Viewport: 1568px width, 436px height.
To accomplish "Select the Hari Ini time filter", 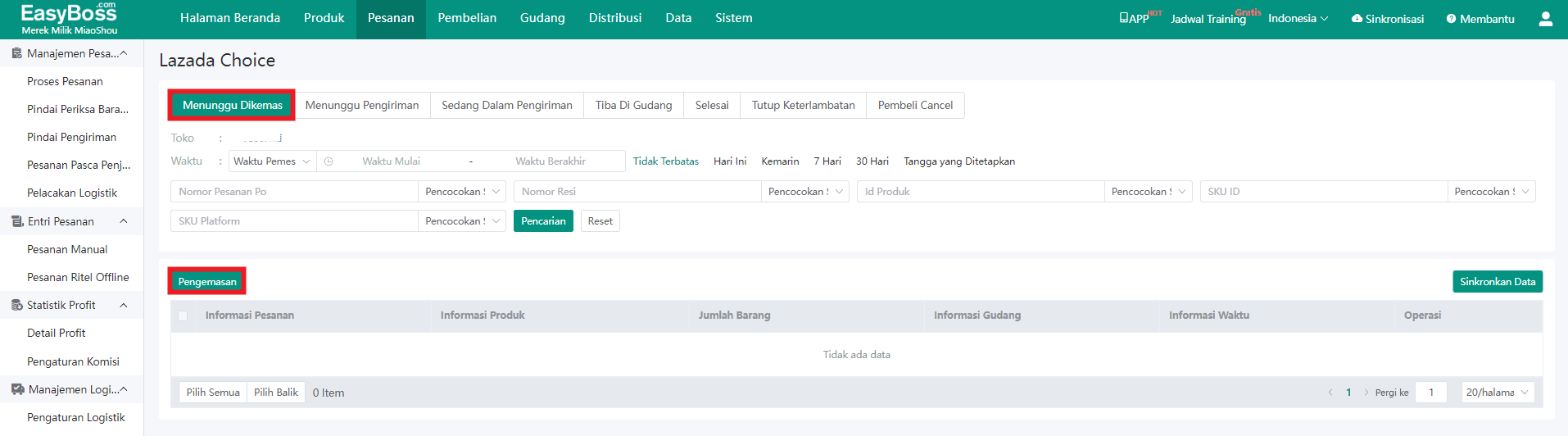I will click(730, 161).
